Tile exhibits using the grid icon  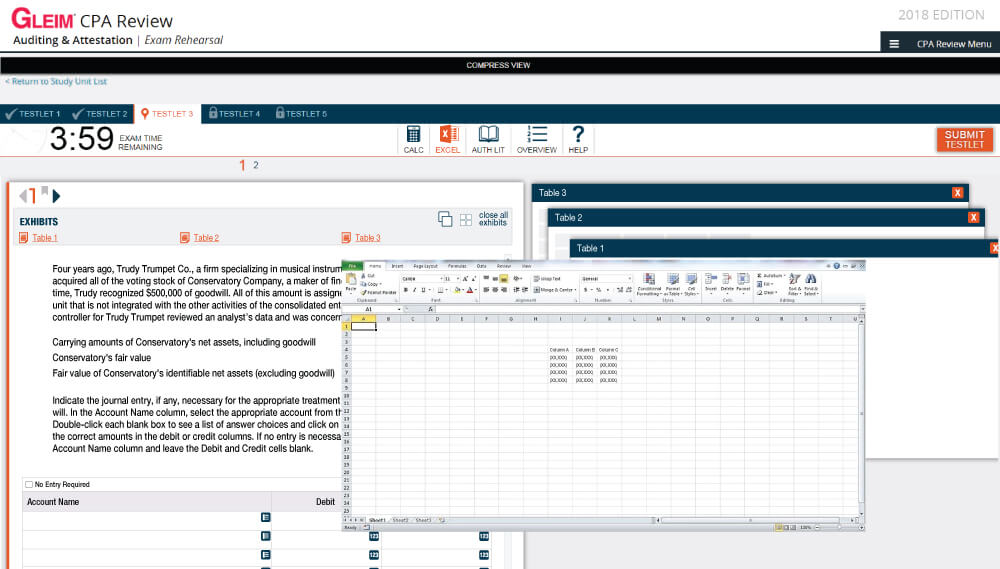click(466, 219)
